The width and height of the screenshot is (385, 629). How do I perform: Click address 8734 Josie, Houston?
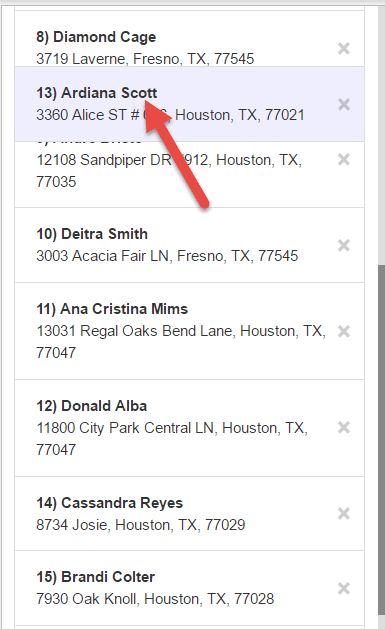click(x=141, y=525)
